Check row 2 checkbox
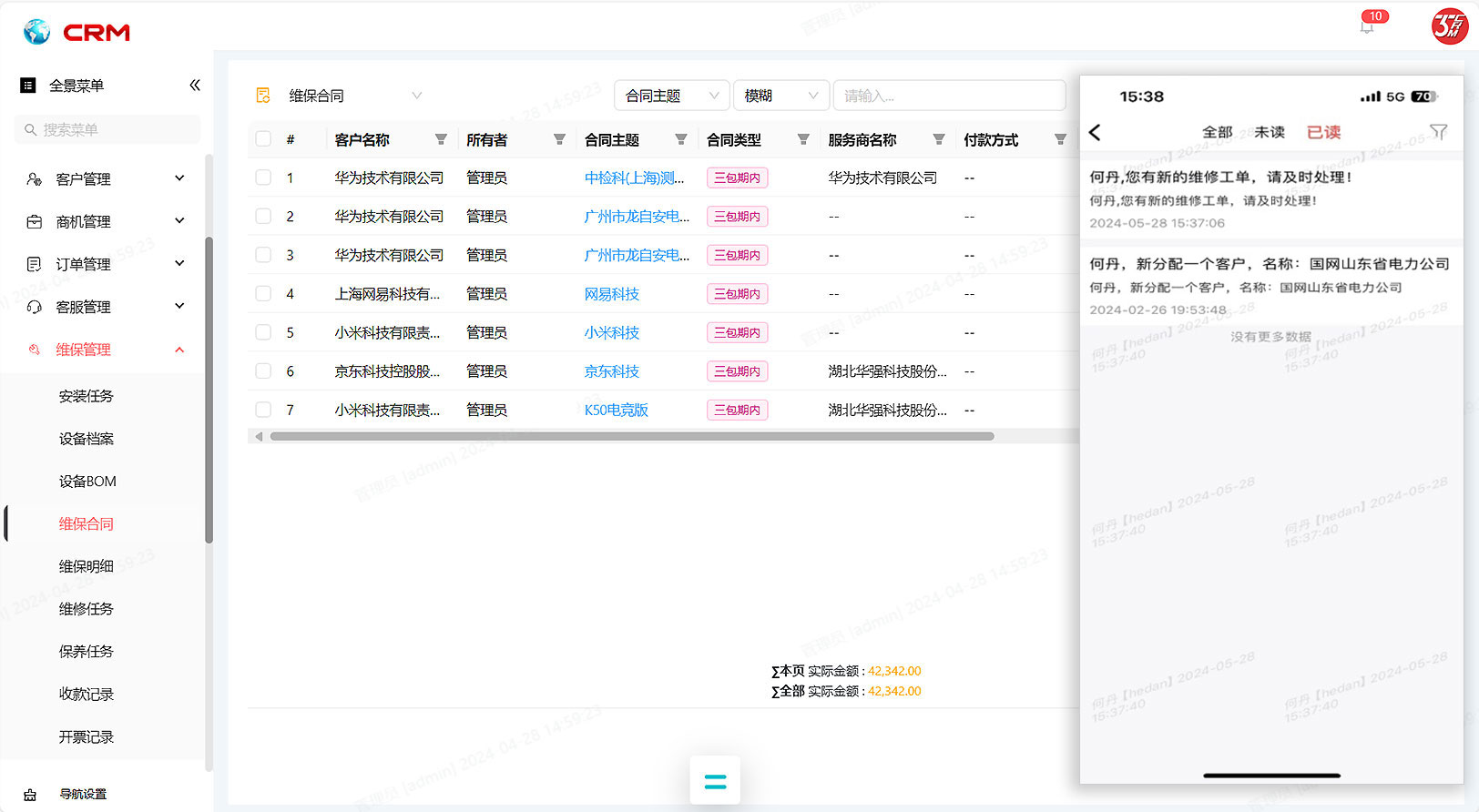The width and height of the screenshot is (1479, 812). (263, 216)
